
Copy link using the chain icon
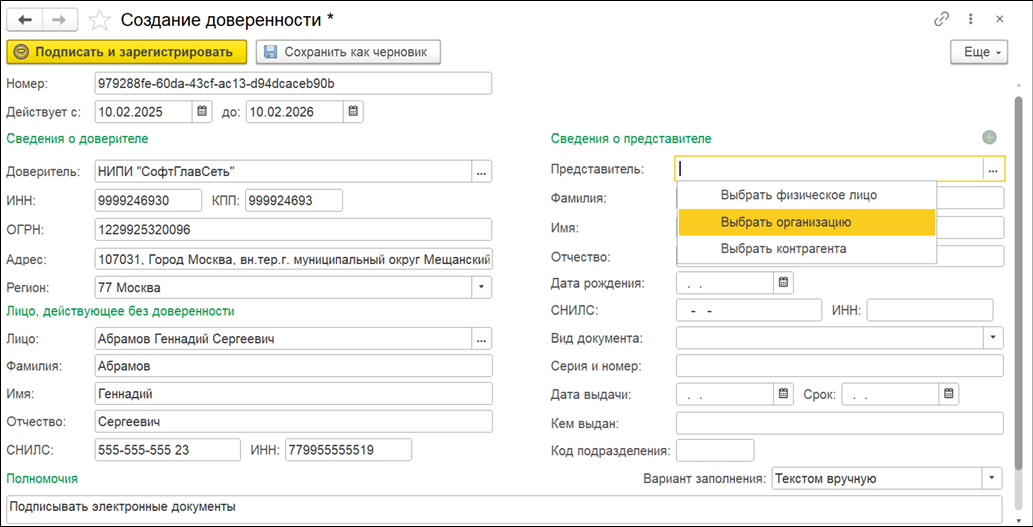pyautogui.click(x=941, y=19)
